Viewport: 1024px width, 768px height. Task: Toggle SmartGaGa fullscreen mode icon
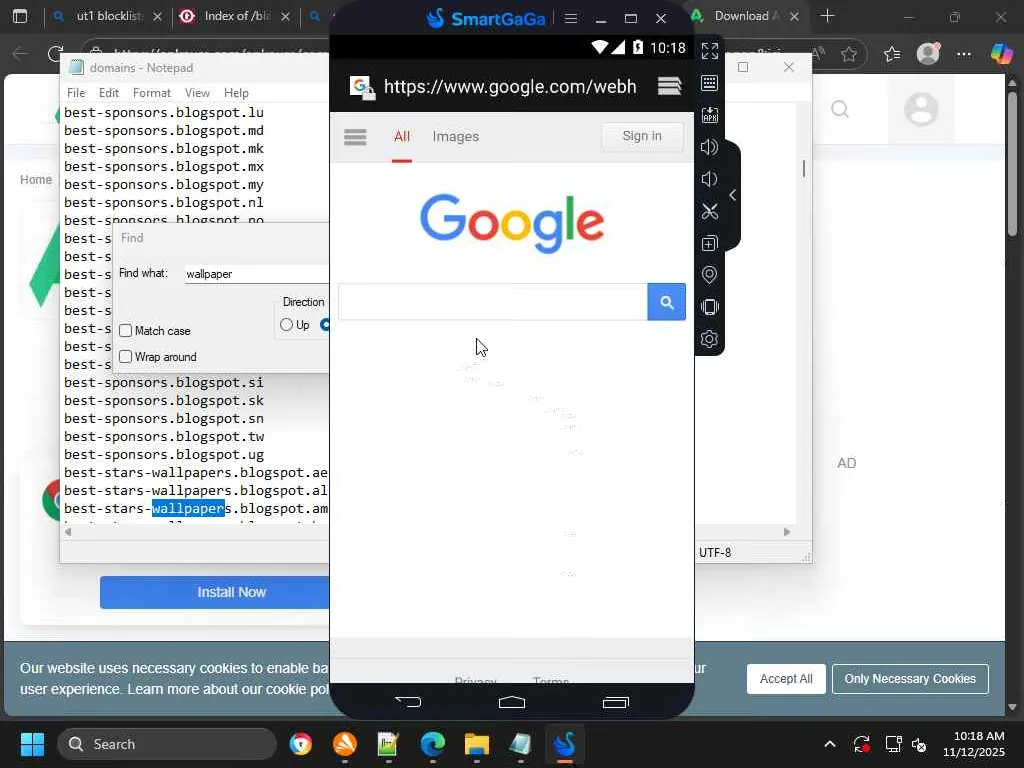[709, 51]
